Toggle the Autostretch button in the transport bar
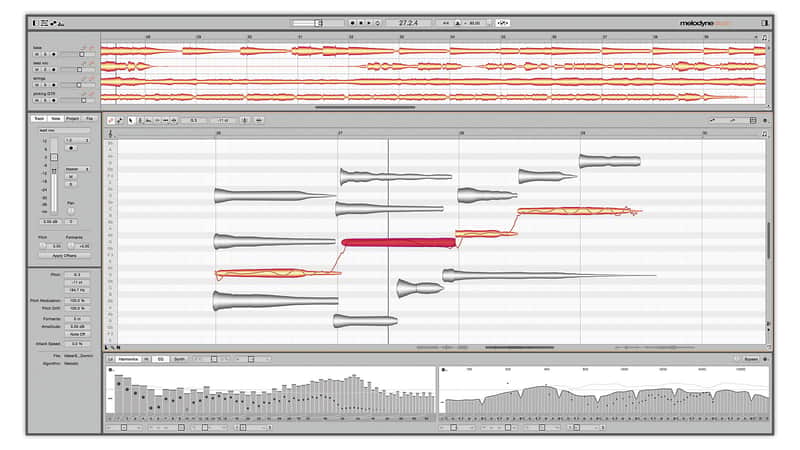This screenshot has height=450, width=800. click(x=503, y=23)
